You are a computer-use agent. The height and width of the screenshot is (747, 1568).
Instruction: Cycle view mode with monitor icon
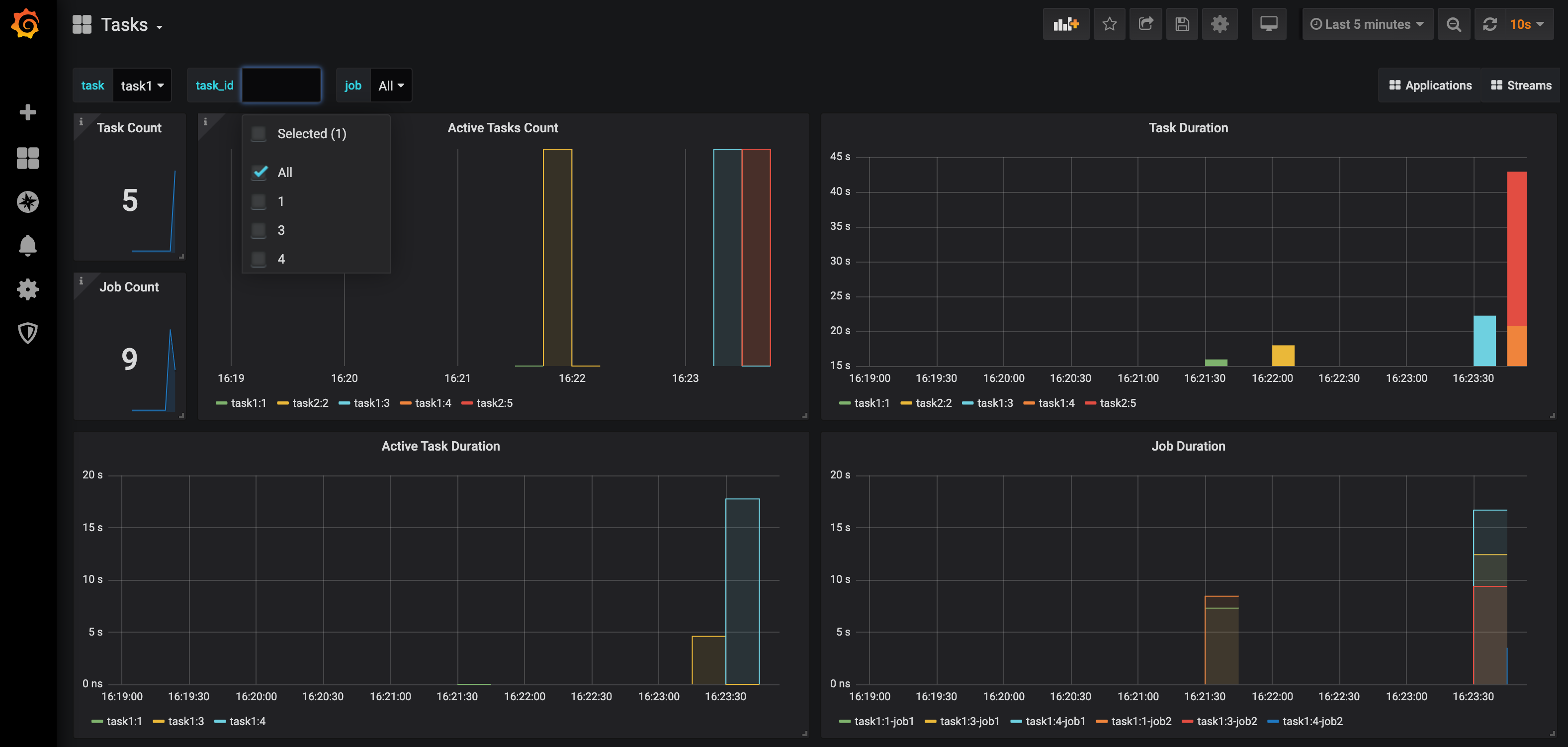(1269, 24)
